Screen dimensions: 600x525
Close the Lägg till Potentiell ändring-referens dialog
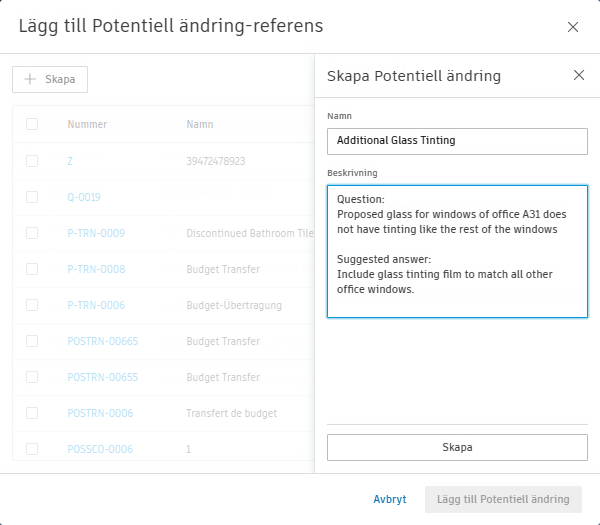point(573,27)
